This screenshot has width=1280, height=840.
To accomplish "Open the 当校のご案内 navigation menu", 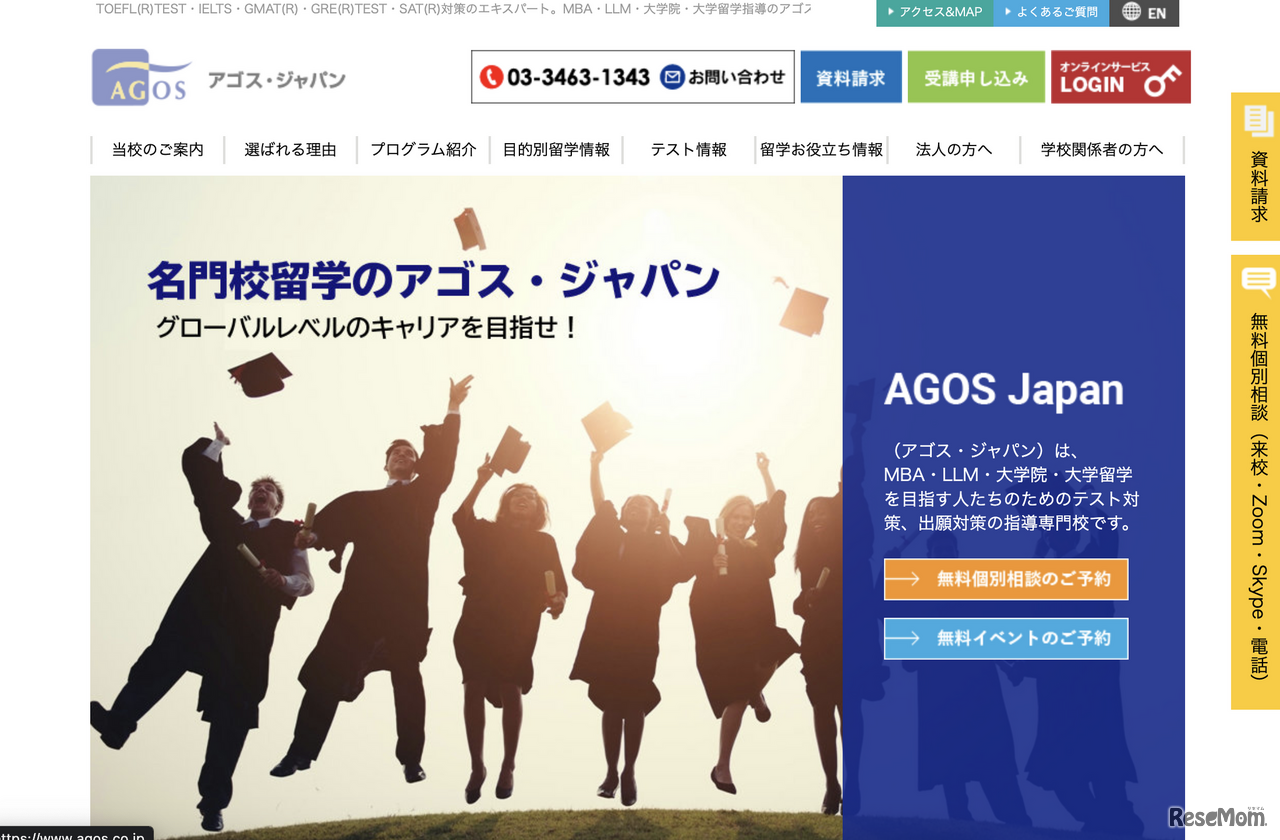I will click(157, 149).
